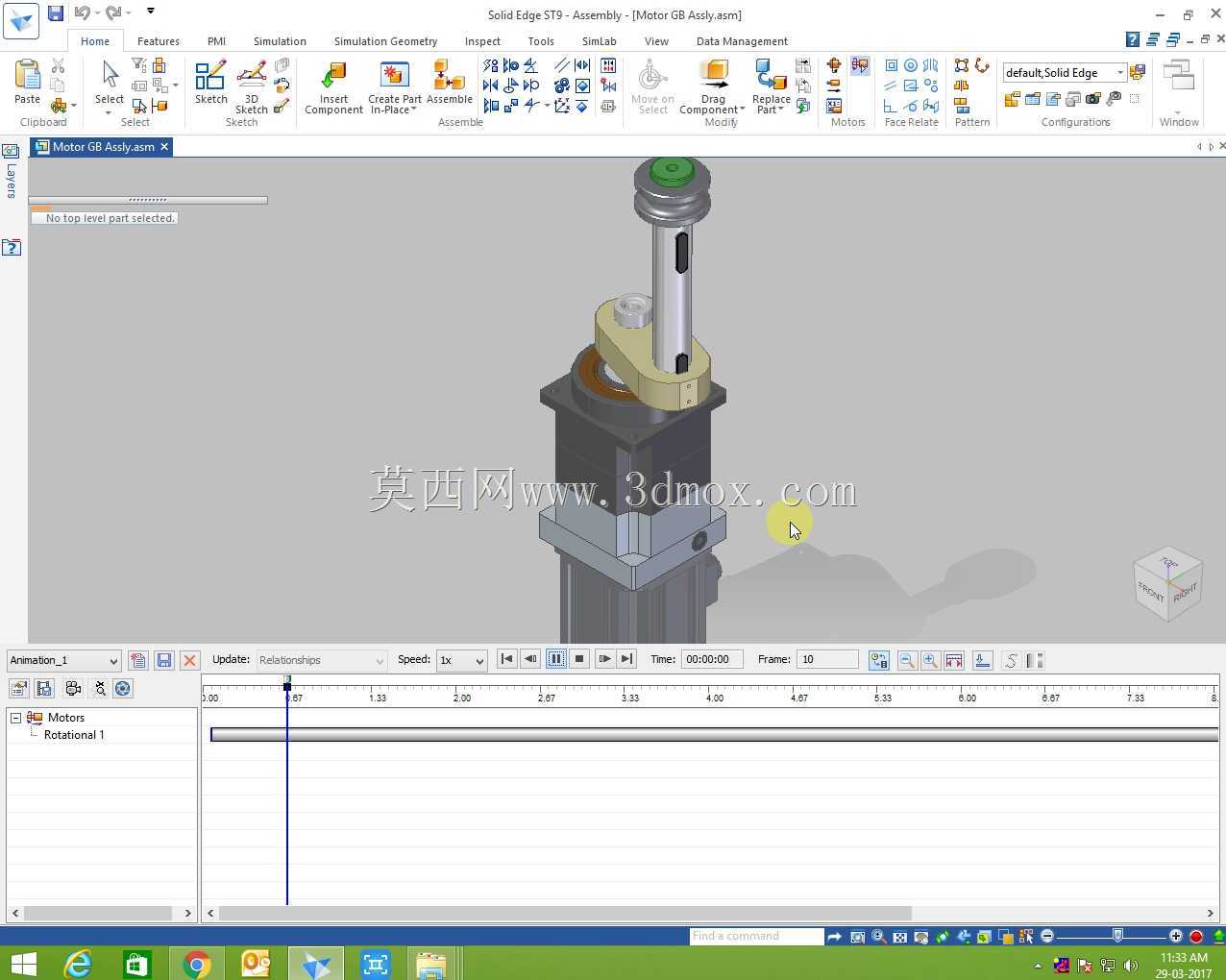Expand the Replace Part dropdown
Image resolution: width=1226 pixels, height=980 pixels.
tap(780, 110)
